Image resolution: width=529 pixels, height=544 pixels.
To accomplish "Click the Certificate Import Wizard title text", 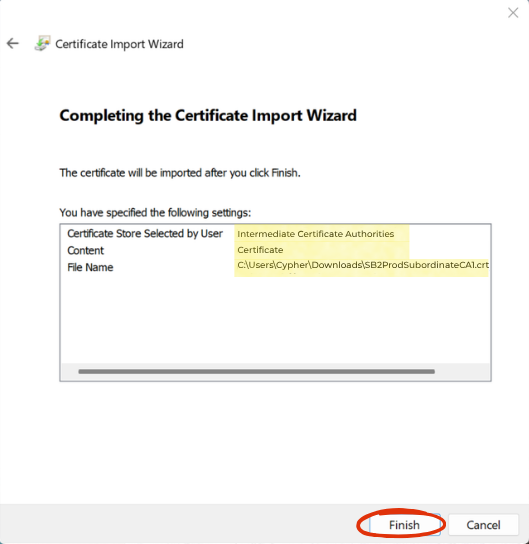I will tap(119, 44).
